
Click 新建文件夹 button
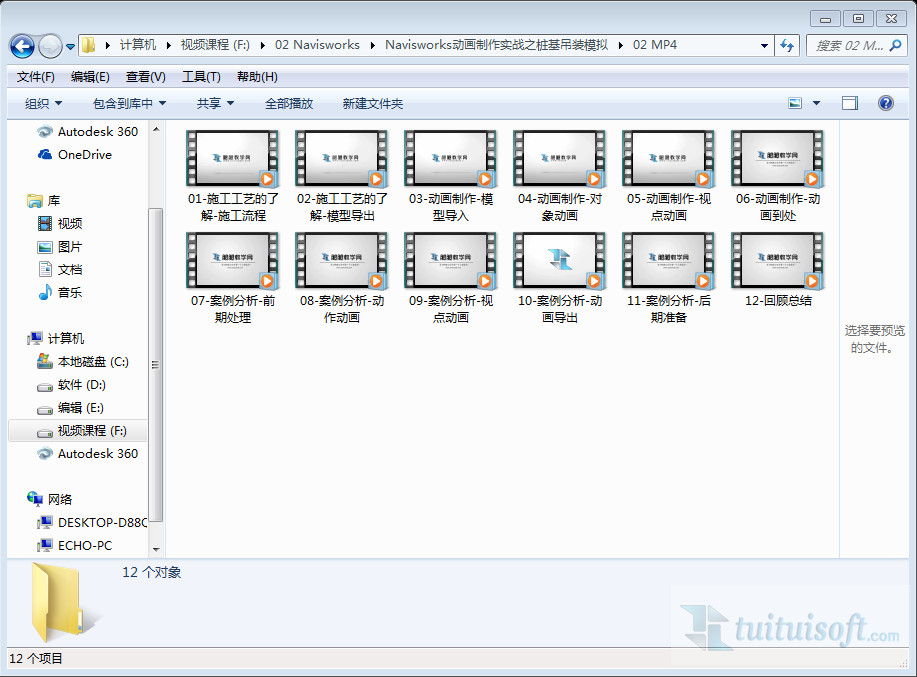click(x=373, y=103)
